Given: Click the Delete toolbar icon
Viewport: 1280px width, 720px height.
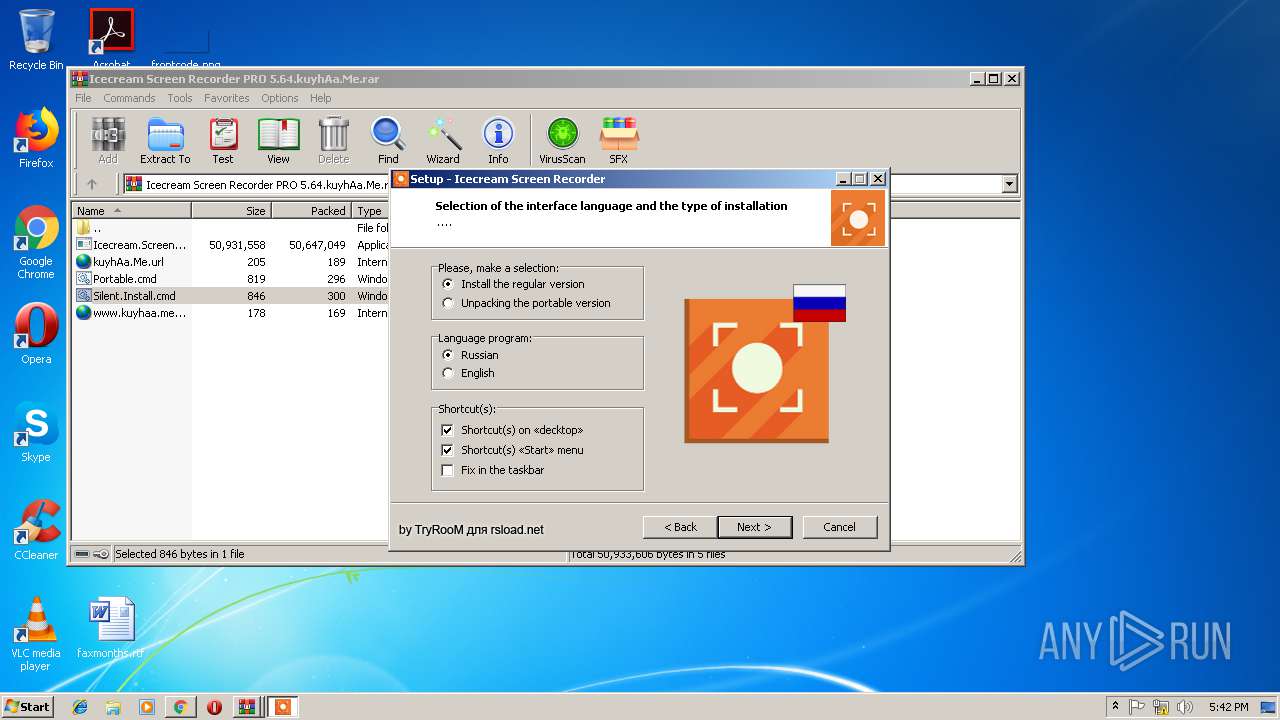Looking at the screenshot, I should [334, 140].
